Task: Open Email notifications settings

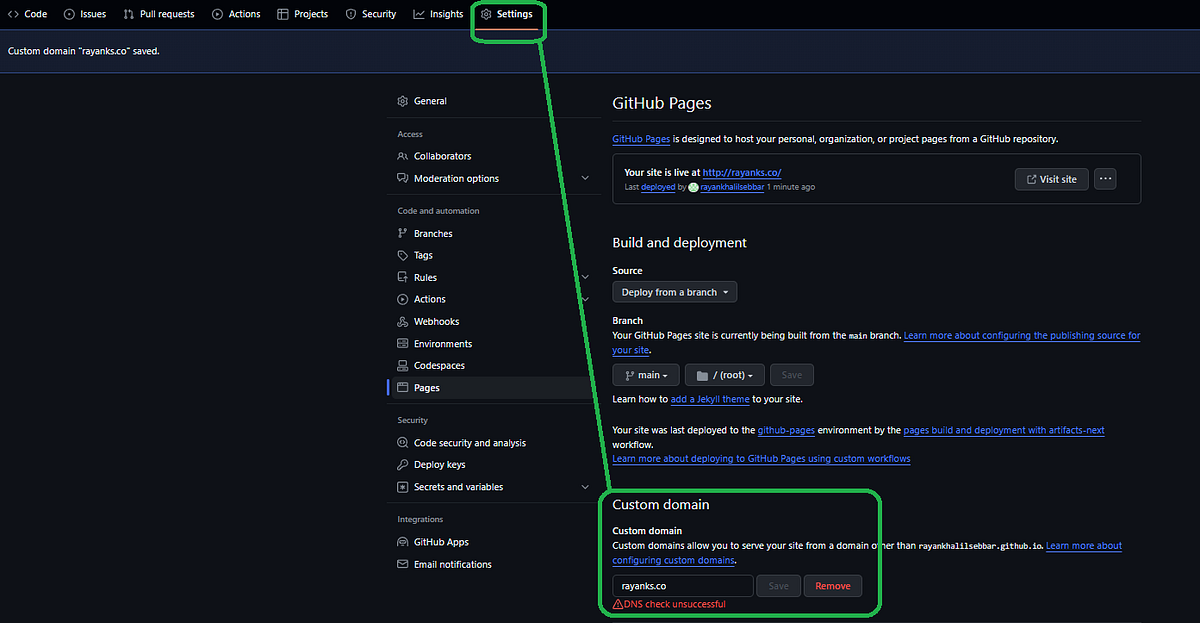Action: pos(452,564)
